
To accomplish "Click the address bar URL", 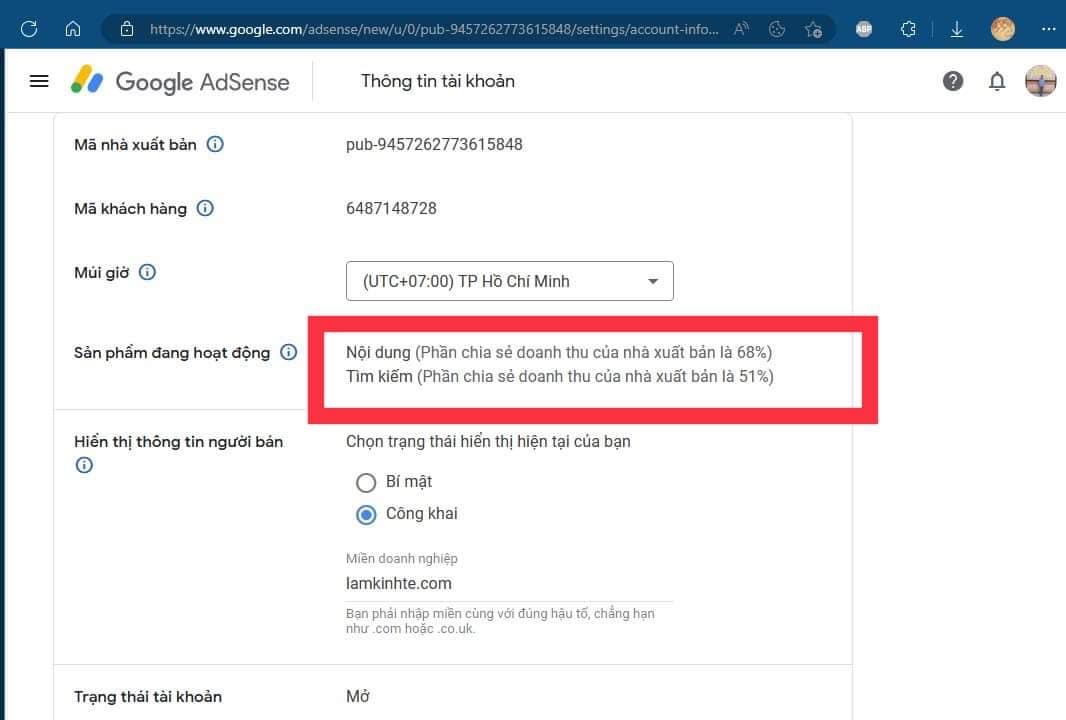I will tap(434, 29).
